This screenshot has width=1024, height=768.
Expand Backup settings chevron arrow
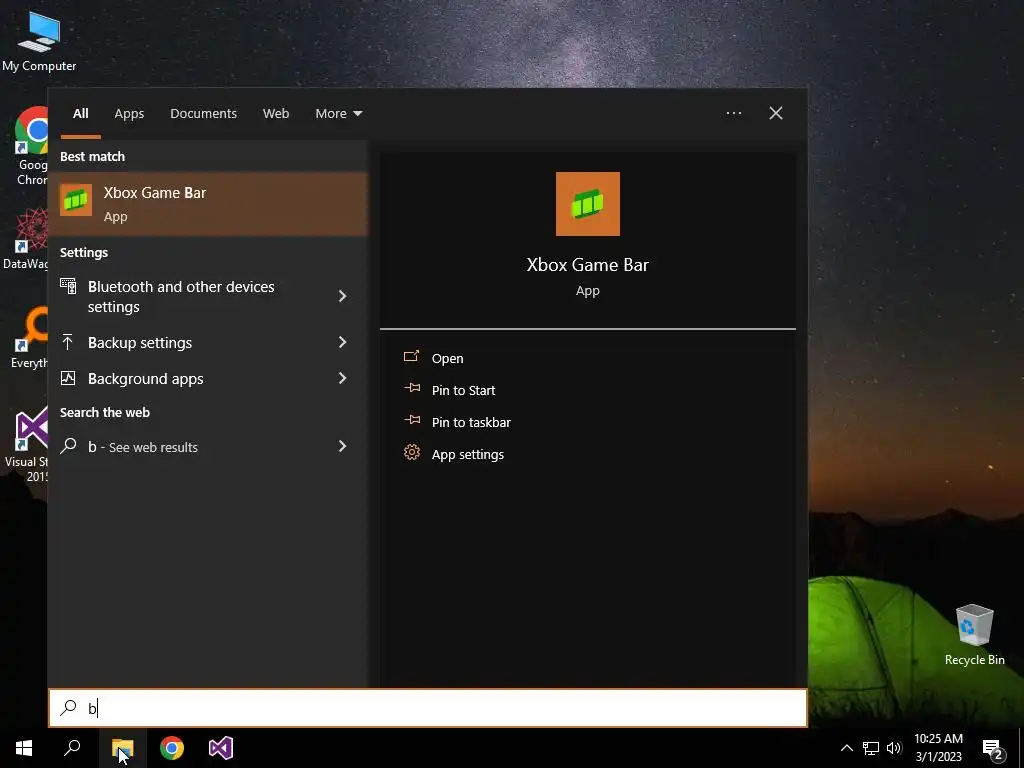[342, 342]
